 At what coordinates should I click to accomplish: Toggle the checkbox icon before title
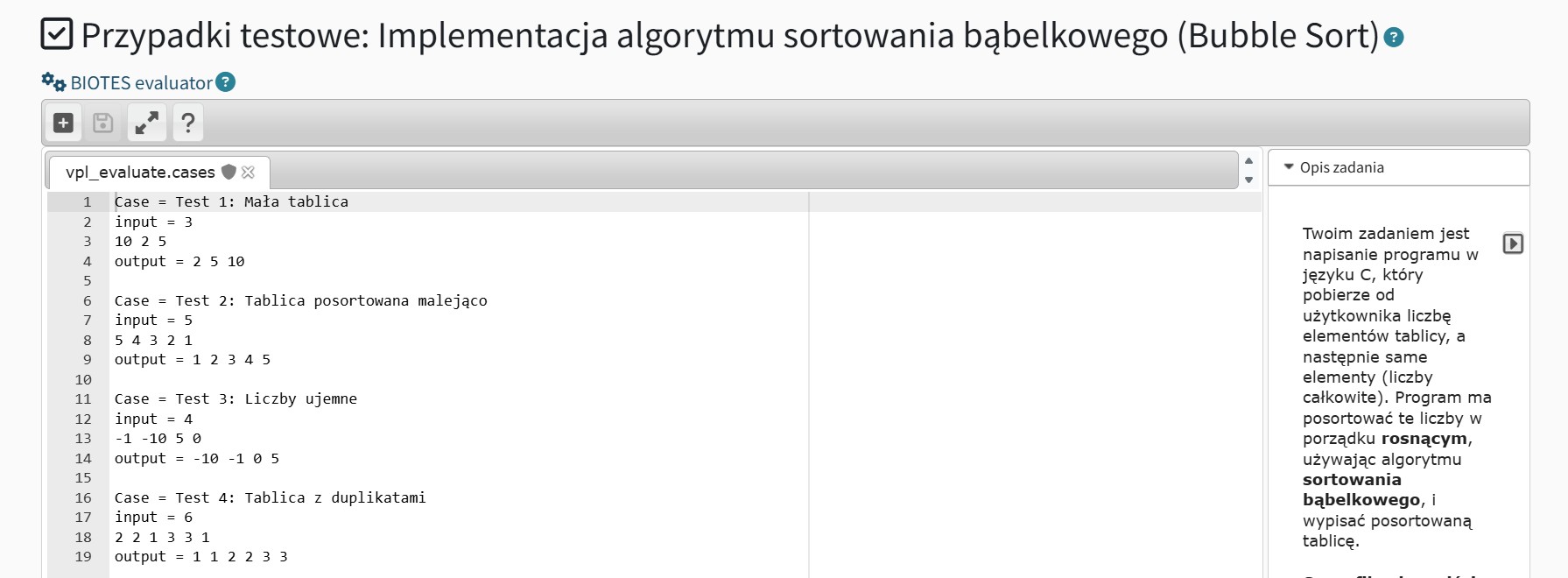[57, 34]
